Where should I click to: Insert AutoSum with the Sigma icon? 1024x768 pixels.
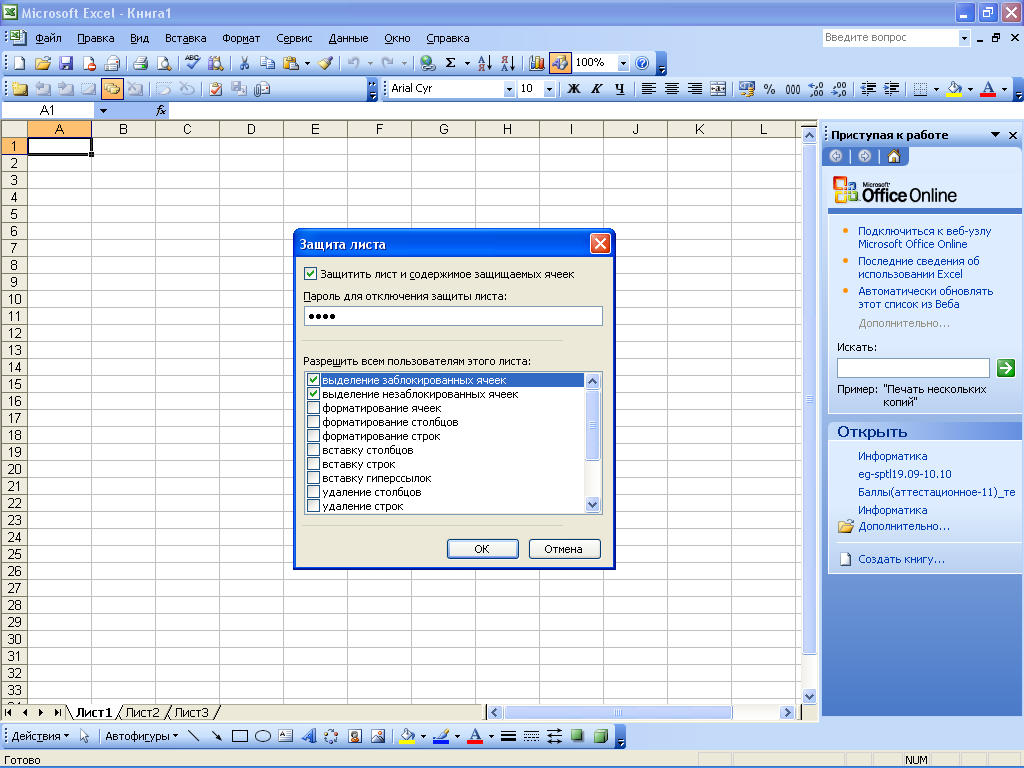(450, 63)
